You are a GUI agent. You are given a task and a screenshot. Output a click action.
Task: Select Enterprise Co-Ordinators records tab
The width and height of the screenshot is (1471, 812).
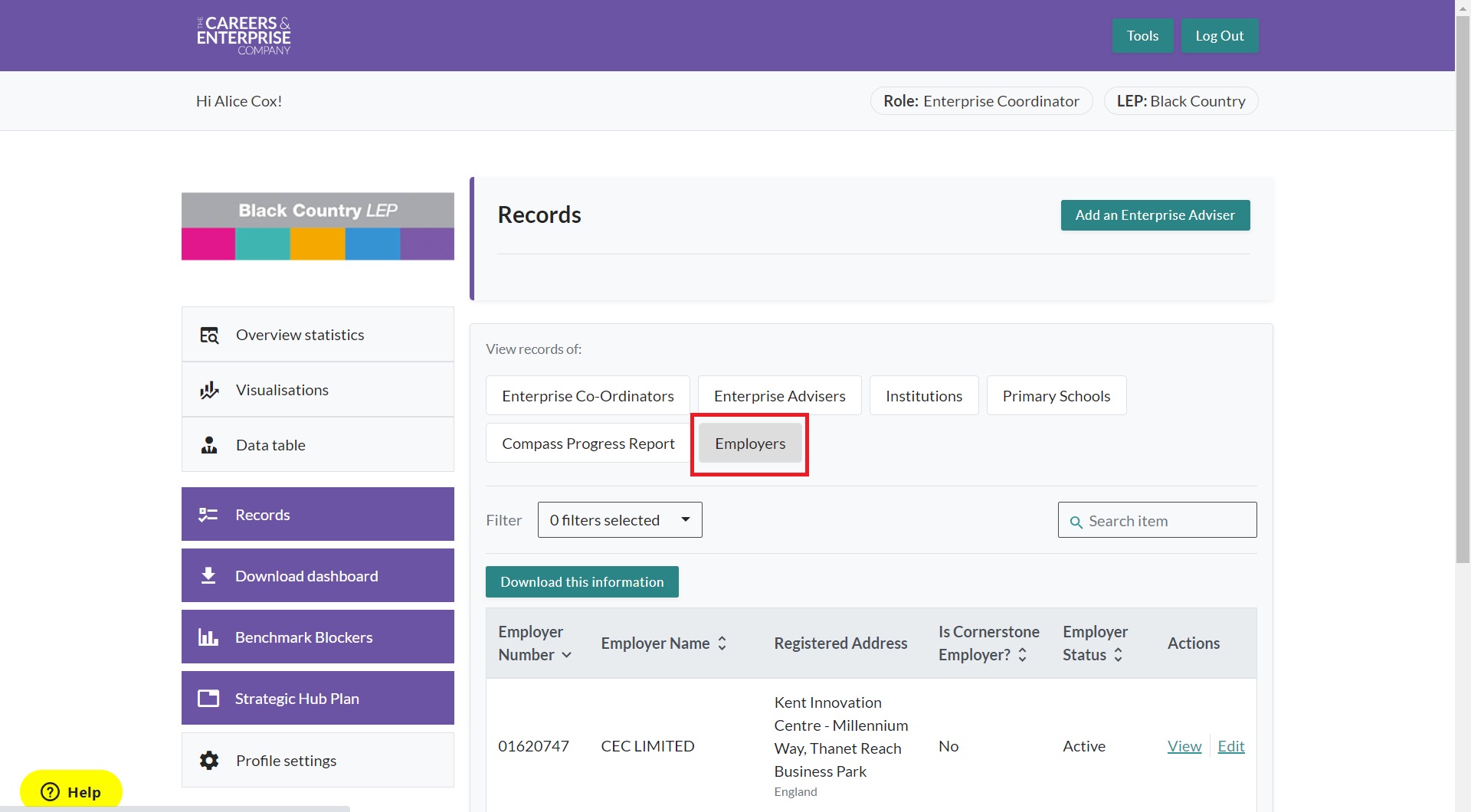click(588, 395)
